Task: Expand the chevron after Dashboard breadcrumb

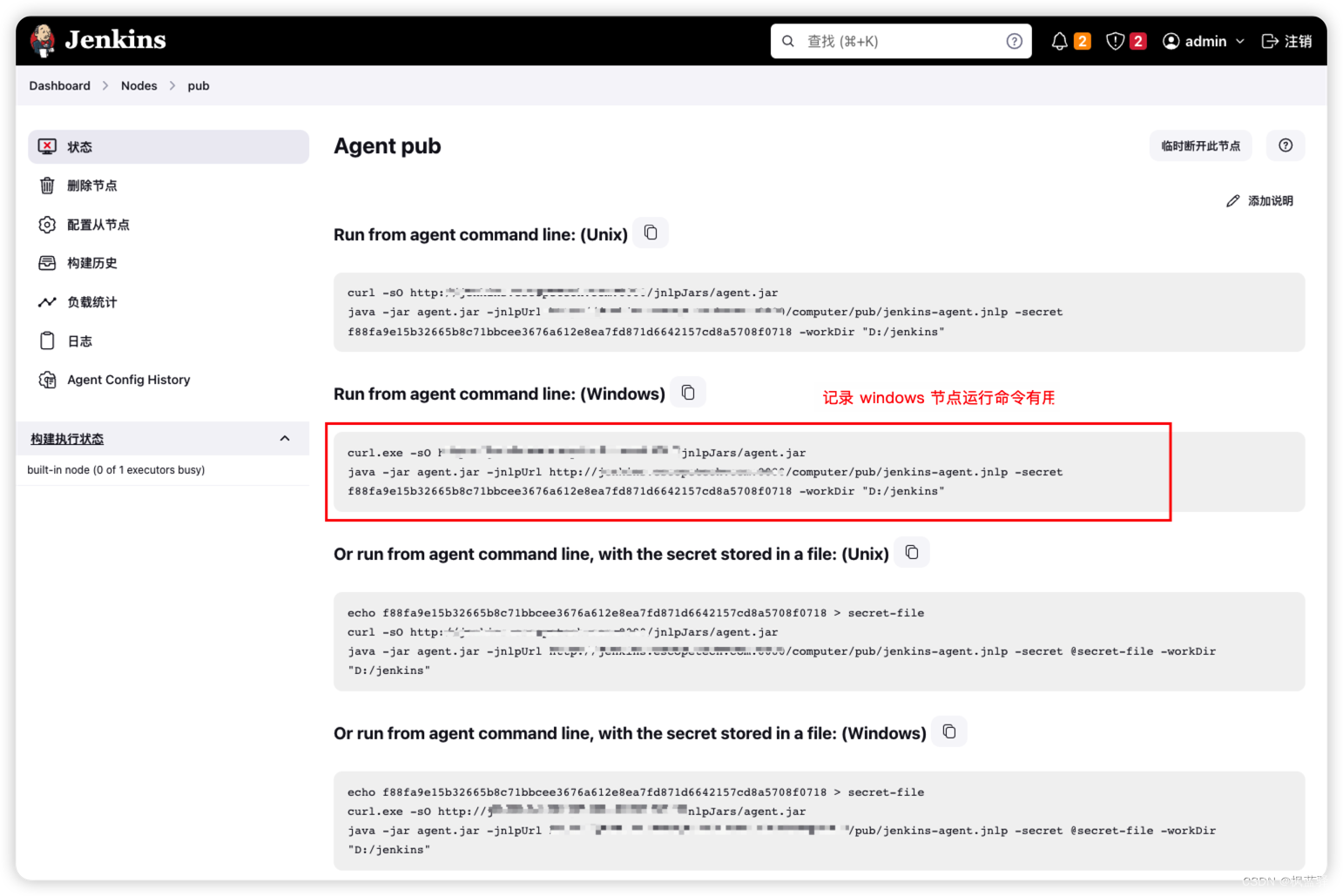Action: tap(105, 85)
